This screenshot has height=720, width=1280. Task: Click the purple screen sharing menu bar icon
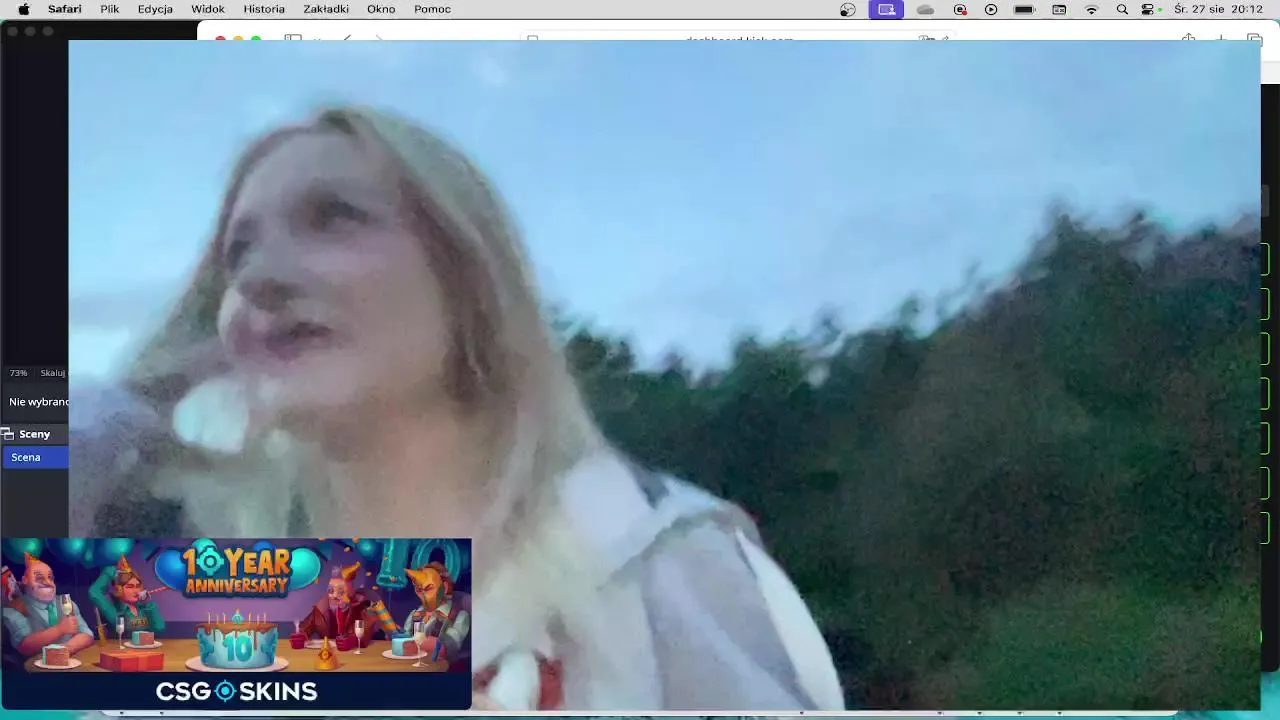click(887, 9)
